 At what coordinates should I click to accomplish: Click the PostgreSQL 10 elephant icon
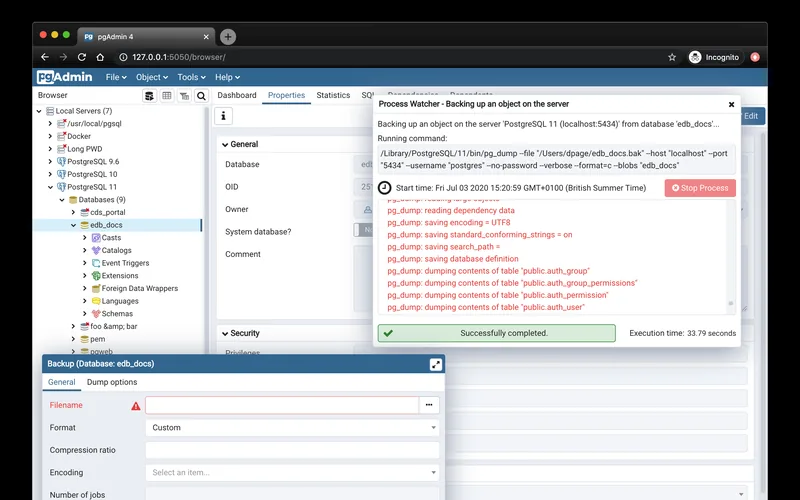pos(62,174)
